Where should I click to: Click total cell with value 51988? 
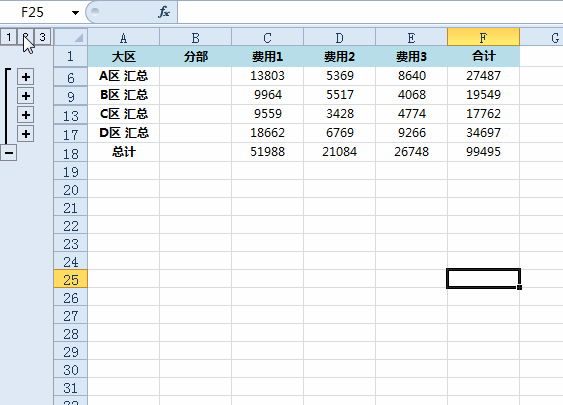click(x=267, y=152)
